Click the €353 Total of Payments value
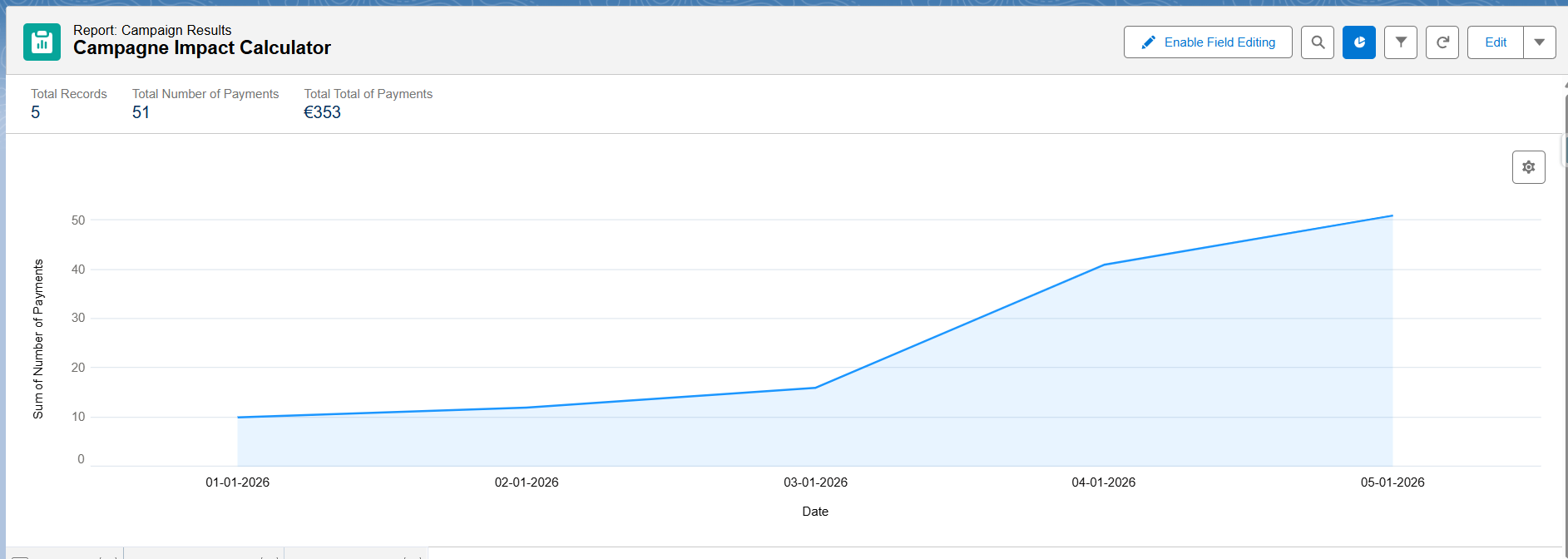1568x559 pixels. [x=322, y=112]
